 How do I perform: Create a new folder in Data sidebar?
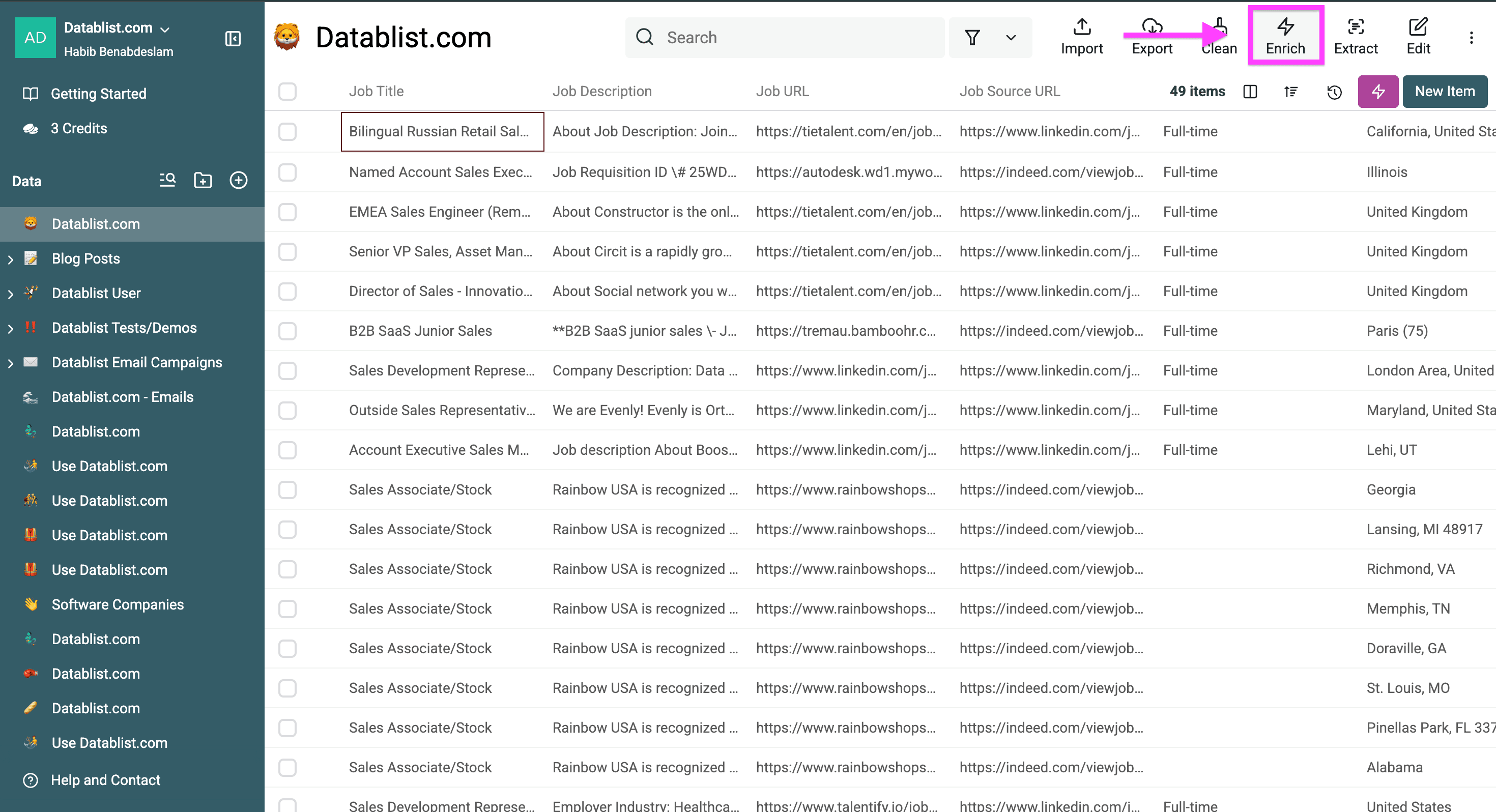tap(203, 180)
